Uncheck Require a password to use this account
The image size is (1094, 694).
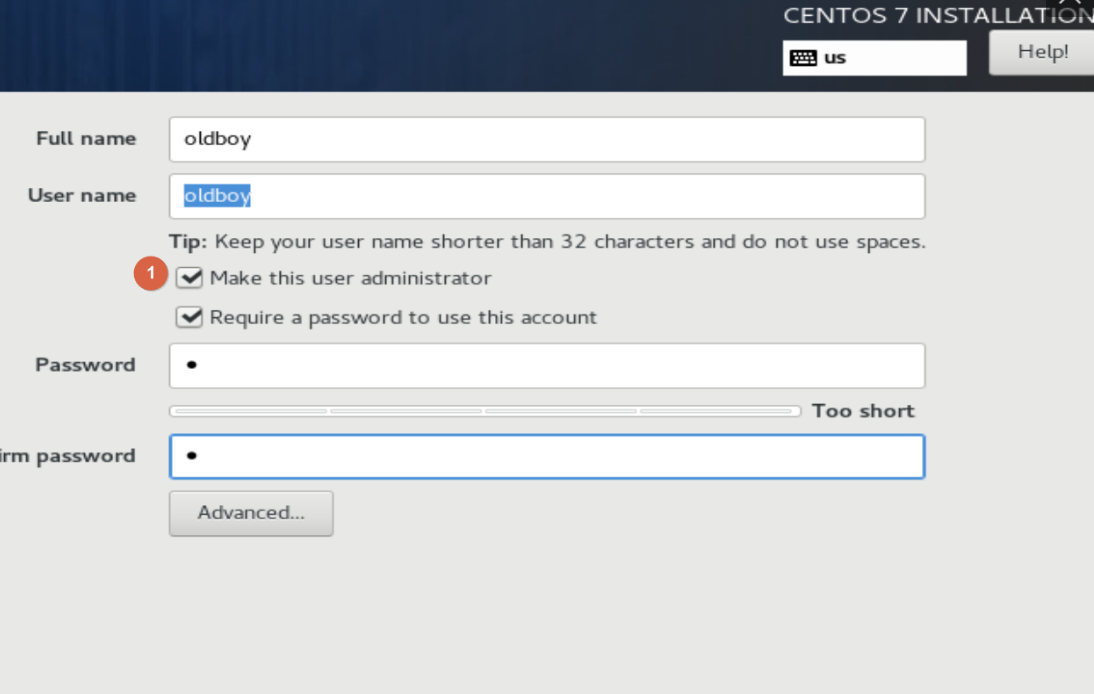click(x=189, y=317)
